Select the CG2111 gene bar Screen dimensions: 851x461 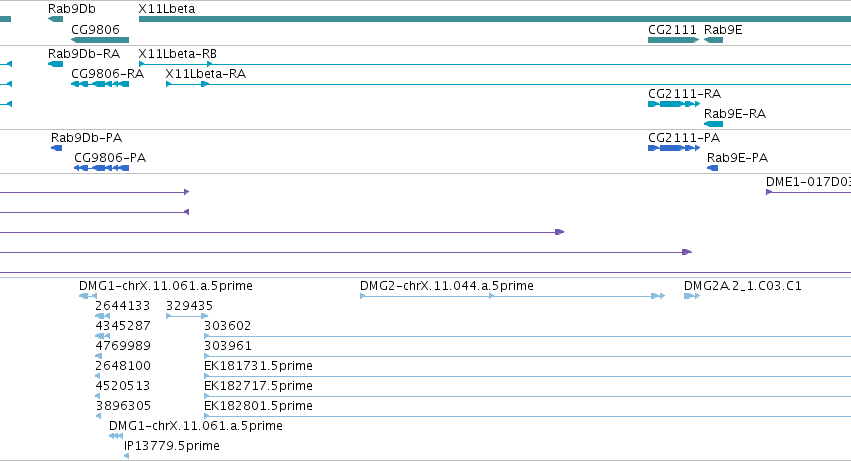click(674, 40)
